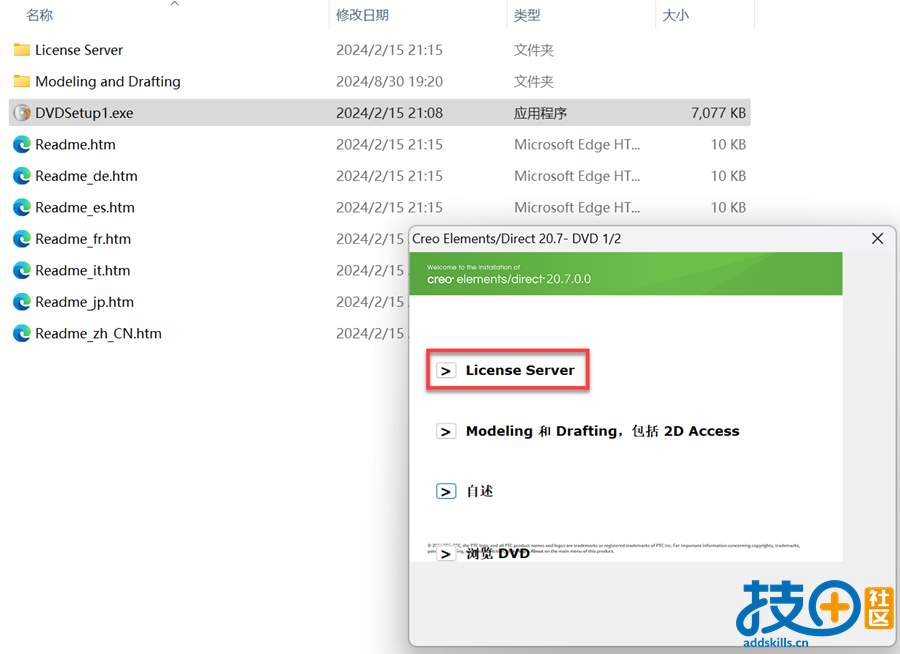Sort files by the 修改日期 column header

(362, 16)
